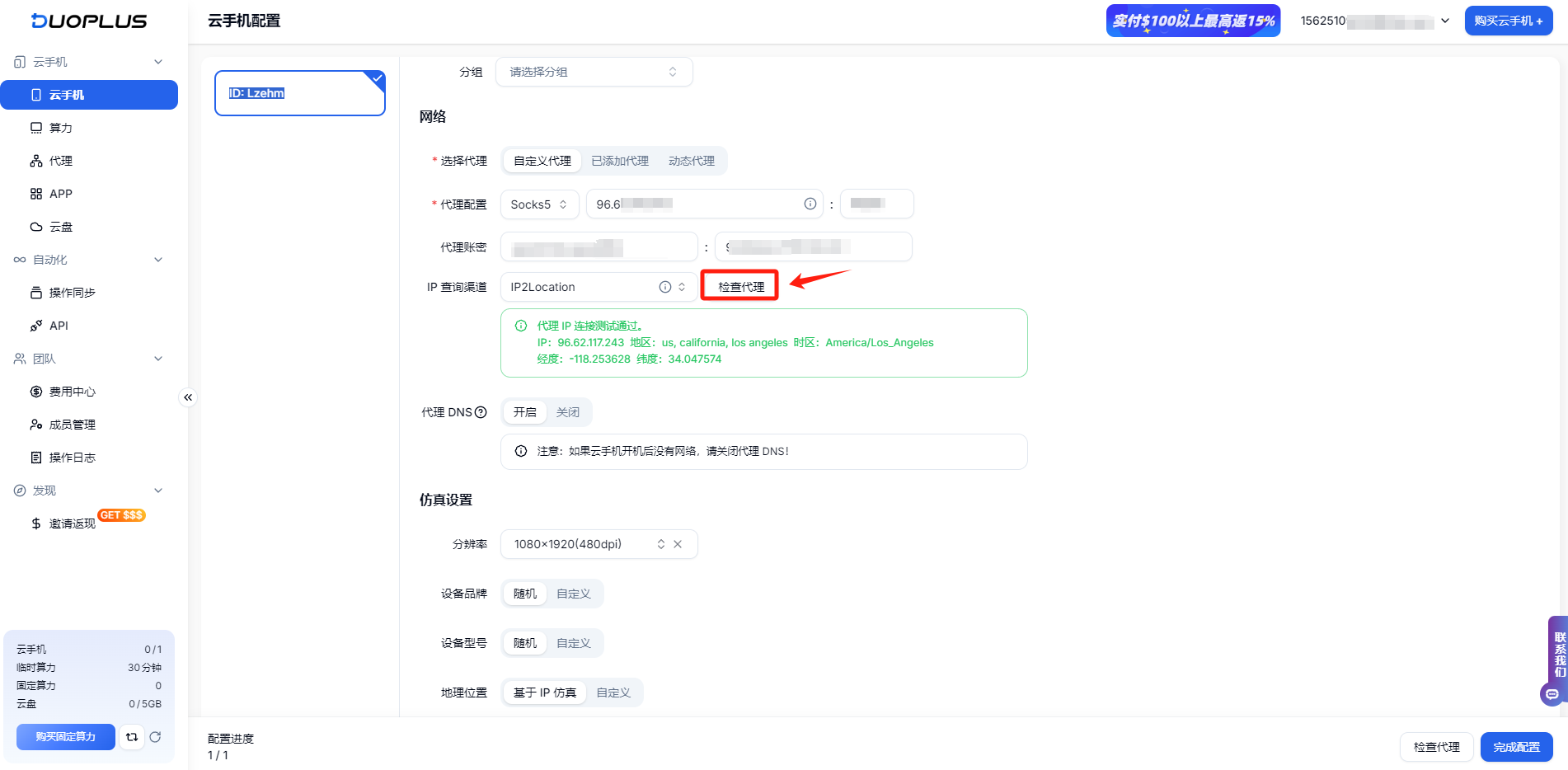Clear the resolution field with the X icon
This screenshot has width=1568, height=770.
678,544
